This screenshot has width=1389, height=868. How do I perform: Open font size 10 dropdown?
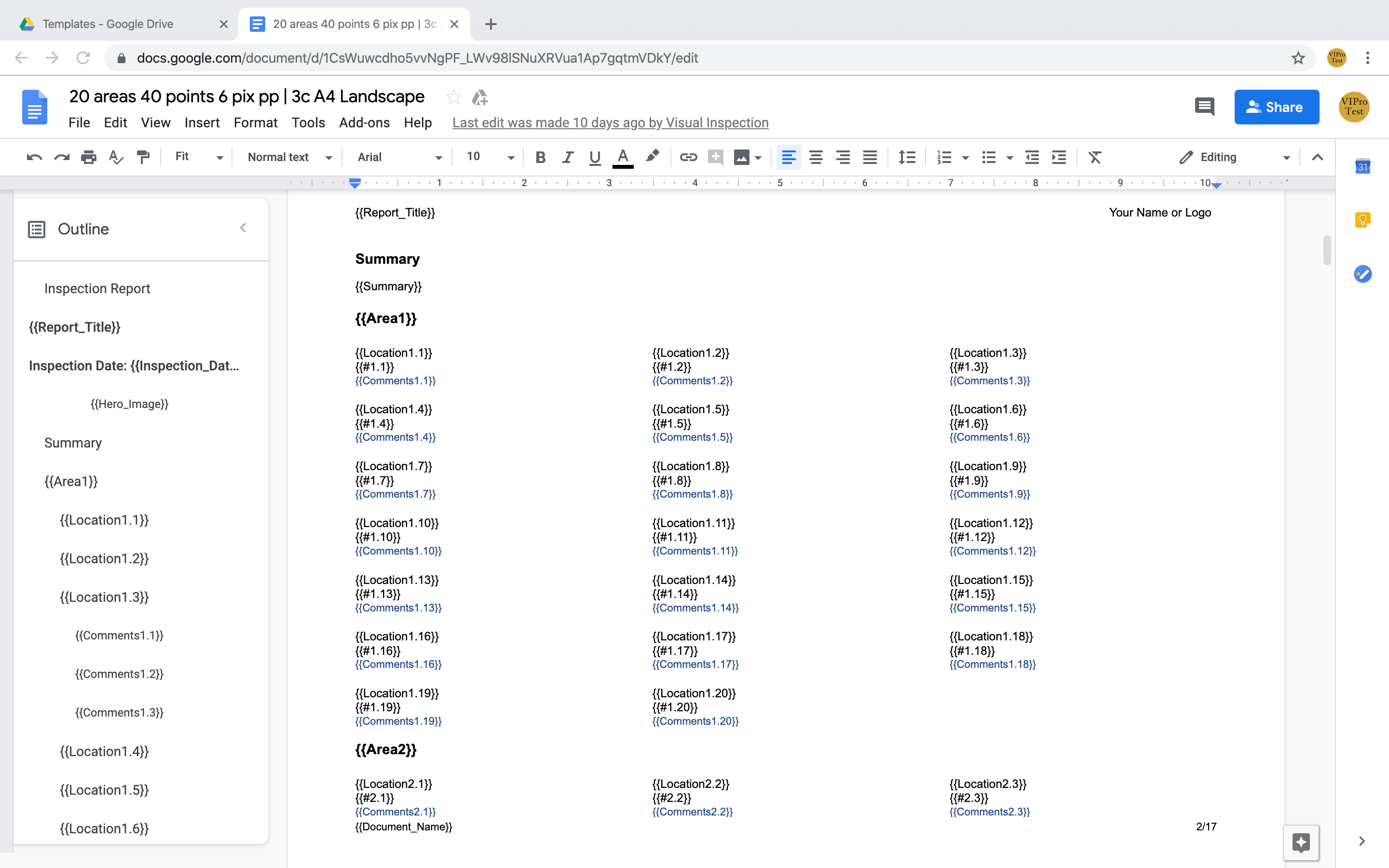point(490,157)
